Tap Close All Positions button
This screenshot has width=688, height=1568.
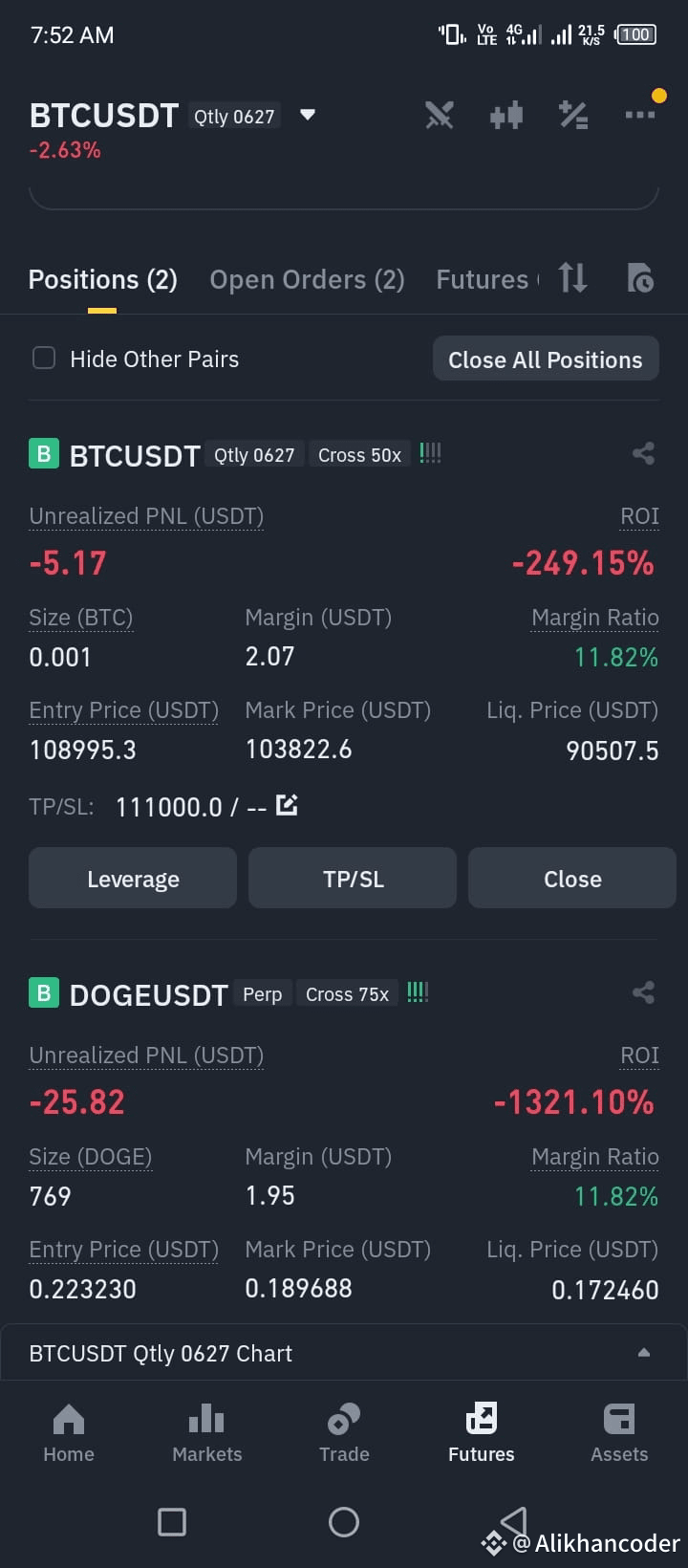(x=546, y=359)
